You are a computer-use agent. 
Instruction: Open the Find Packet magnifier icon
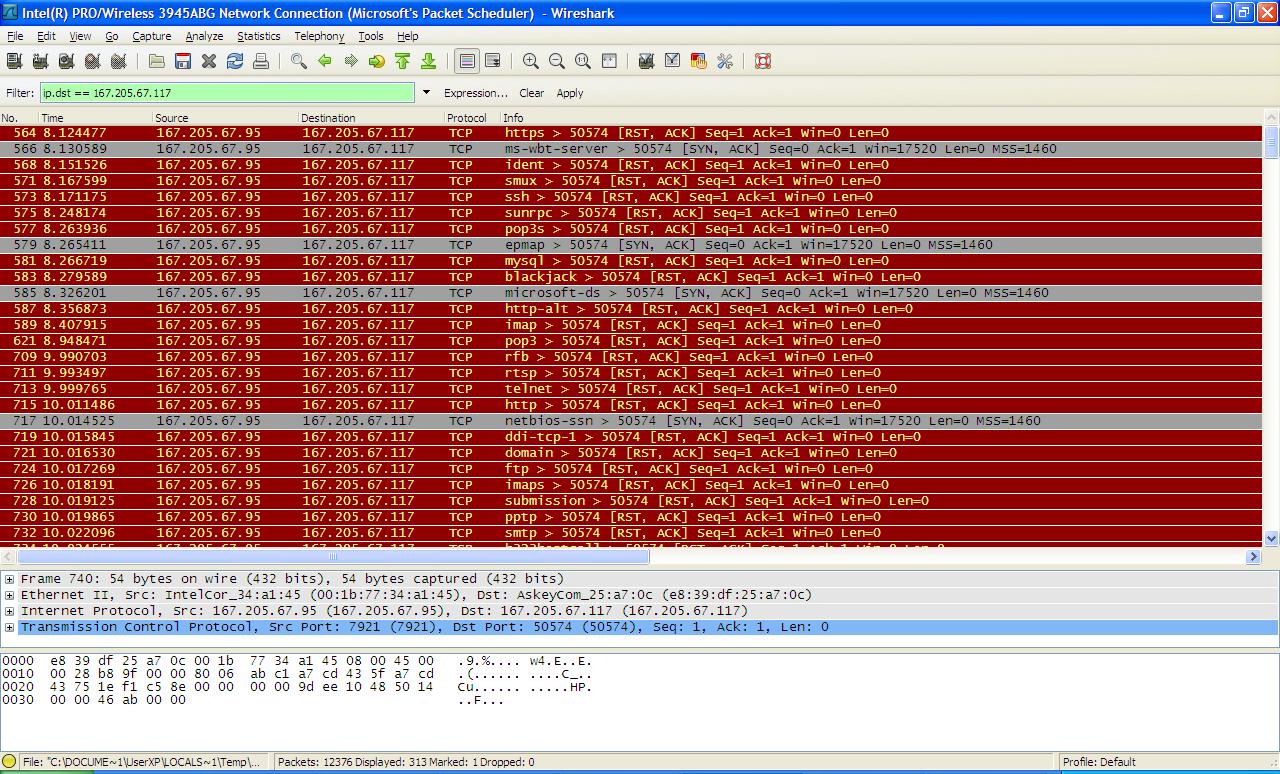pos(296,61)
